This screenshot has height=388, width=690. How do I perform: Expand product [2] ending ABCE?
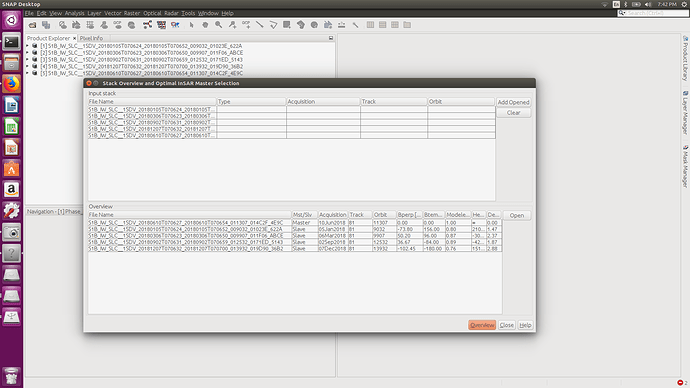click(28, 52)
